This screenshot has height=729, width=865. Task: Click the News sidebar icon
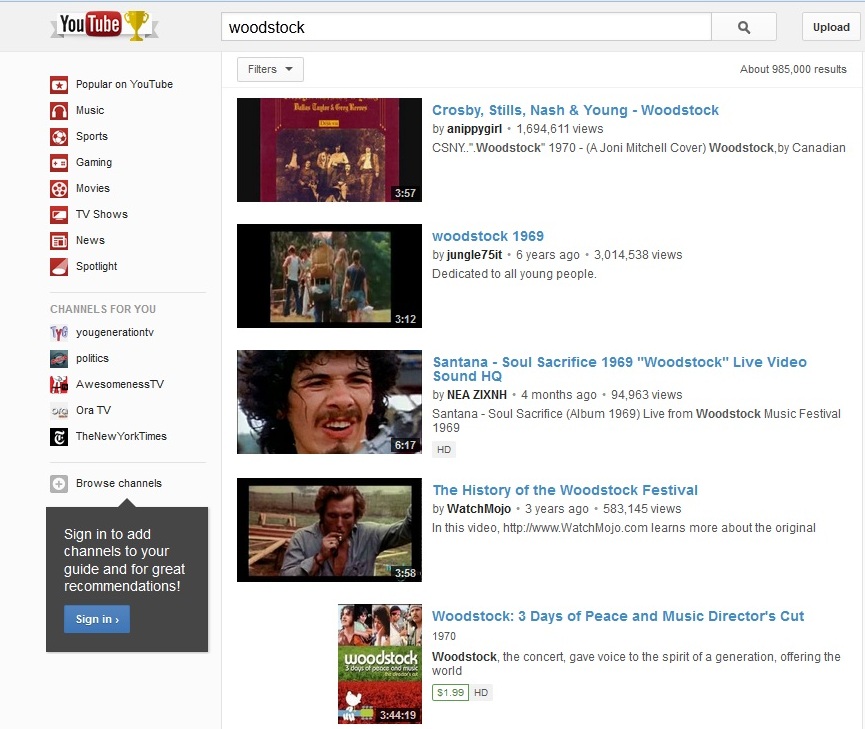[x=58, y=240]
